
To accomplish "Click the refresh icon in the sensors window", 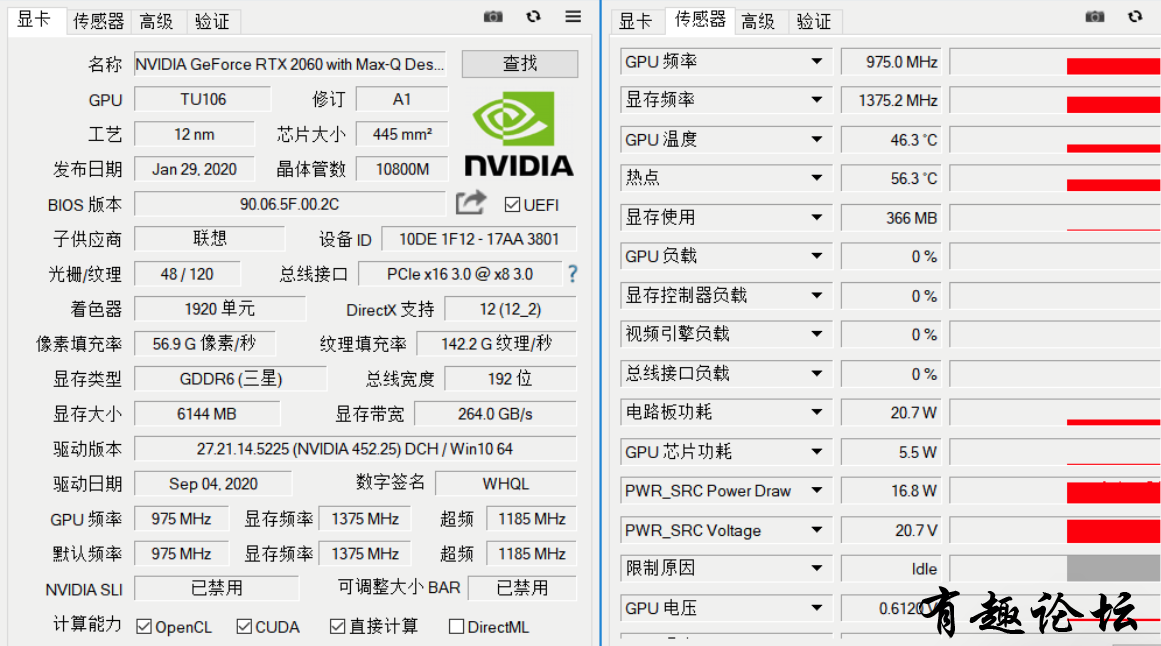I will coord(1135,16).
